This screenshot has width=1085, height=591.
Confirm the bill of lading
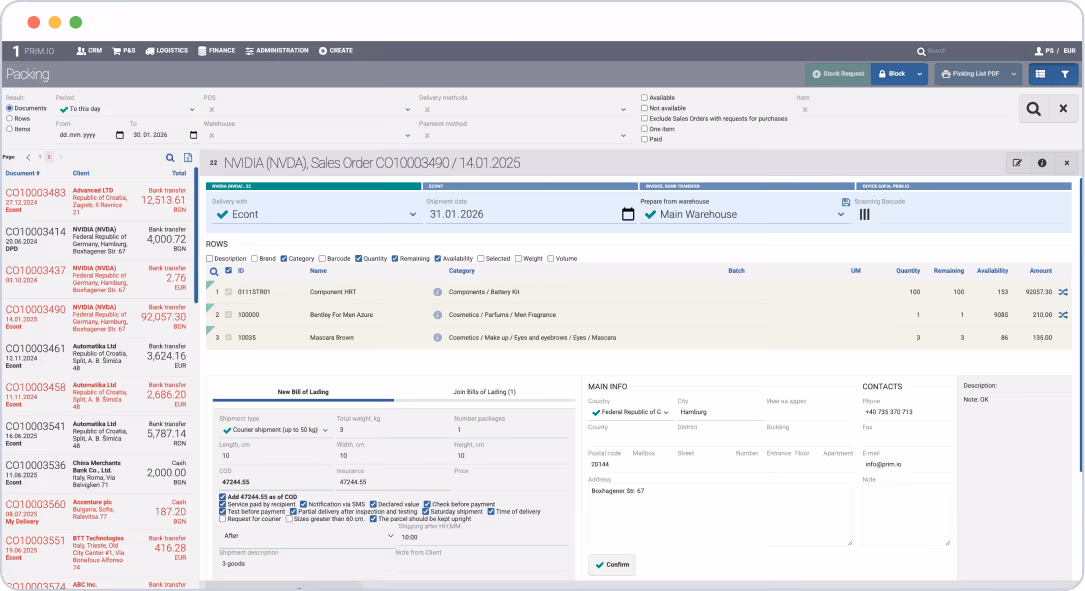(612, 565)
